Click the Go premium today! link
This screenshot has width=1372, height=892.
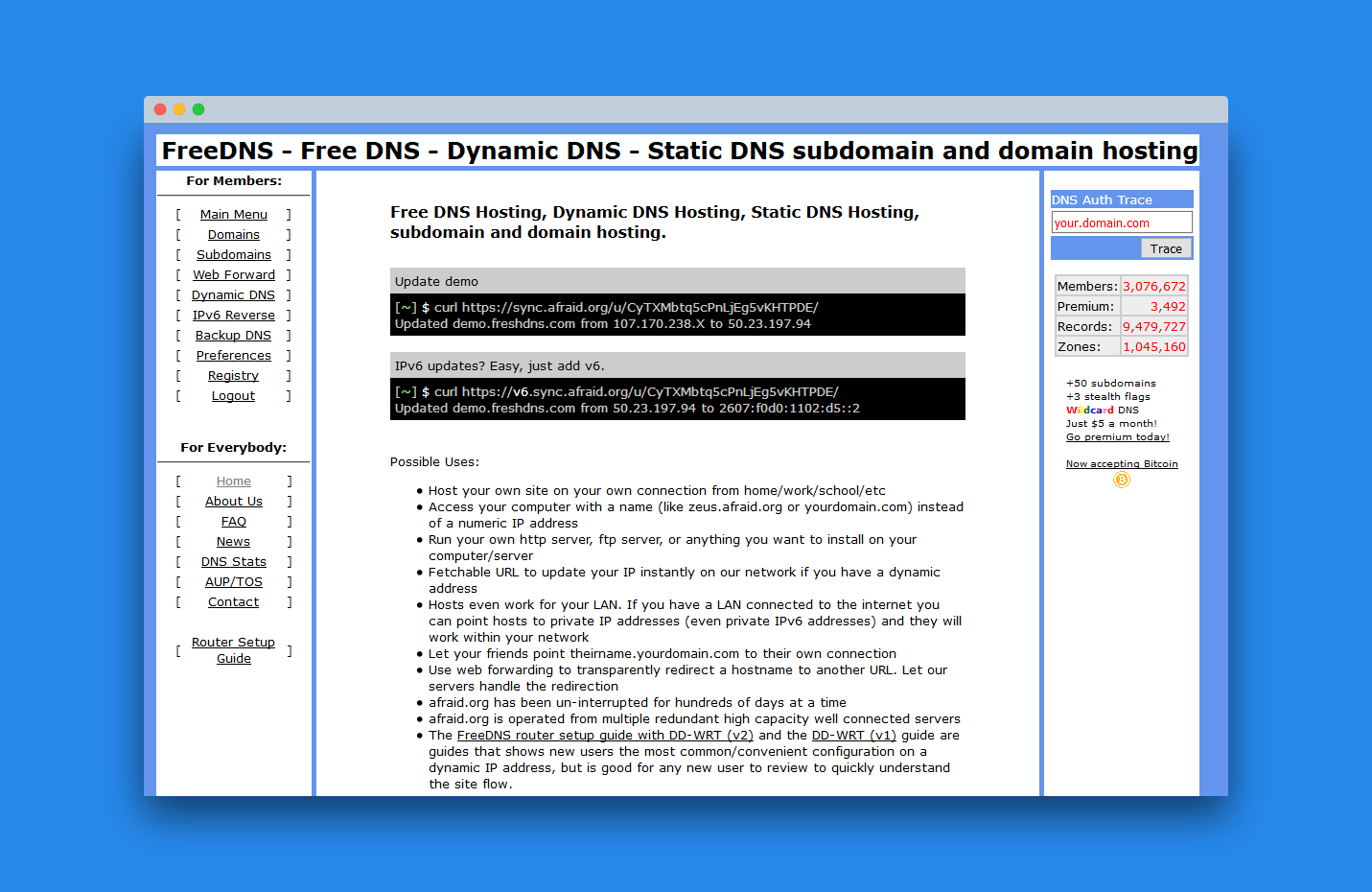click(x=1118, y=437)
